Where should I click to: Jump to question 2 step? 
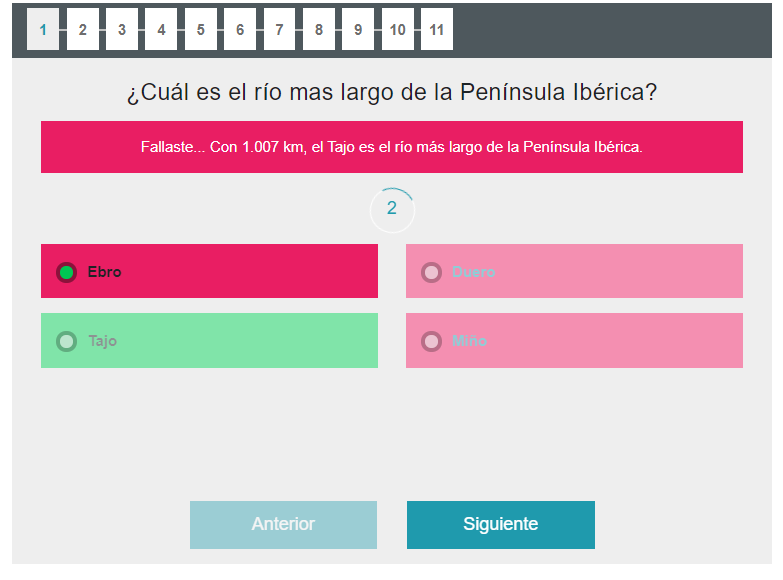pyautogui.click(x=82, y=29)
